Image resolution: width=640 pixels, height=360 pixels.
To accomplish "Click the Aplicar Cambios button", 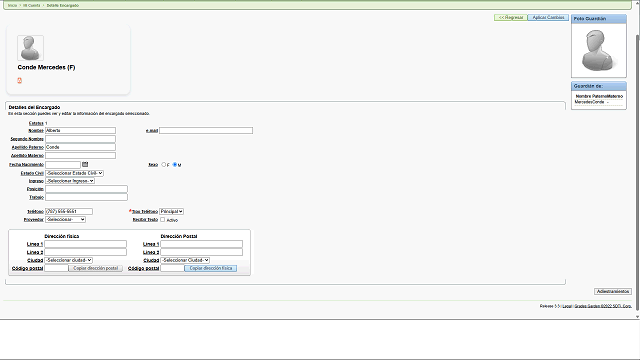I will coord(548,18).
